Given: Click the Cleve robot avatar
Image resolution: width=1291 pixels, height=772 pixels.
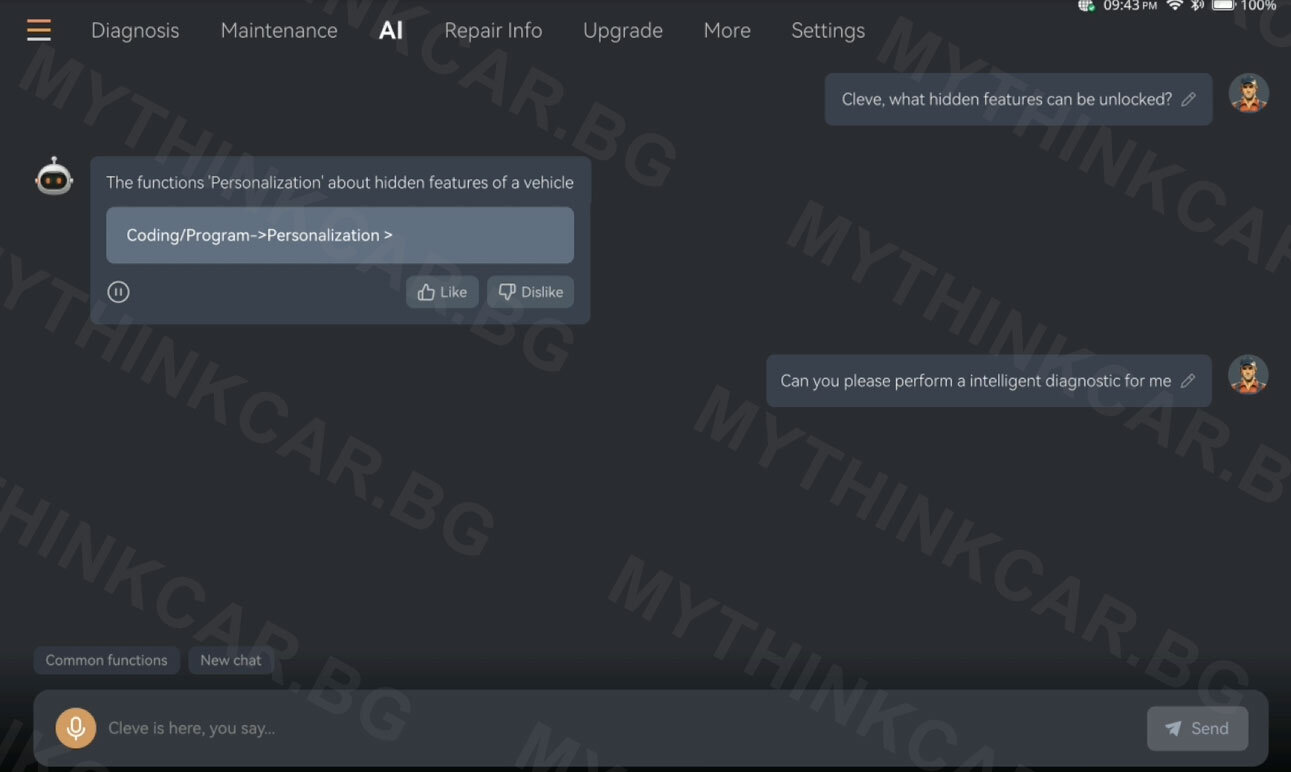Looking at the screenshot, I should point(54,177).
